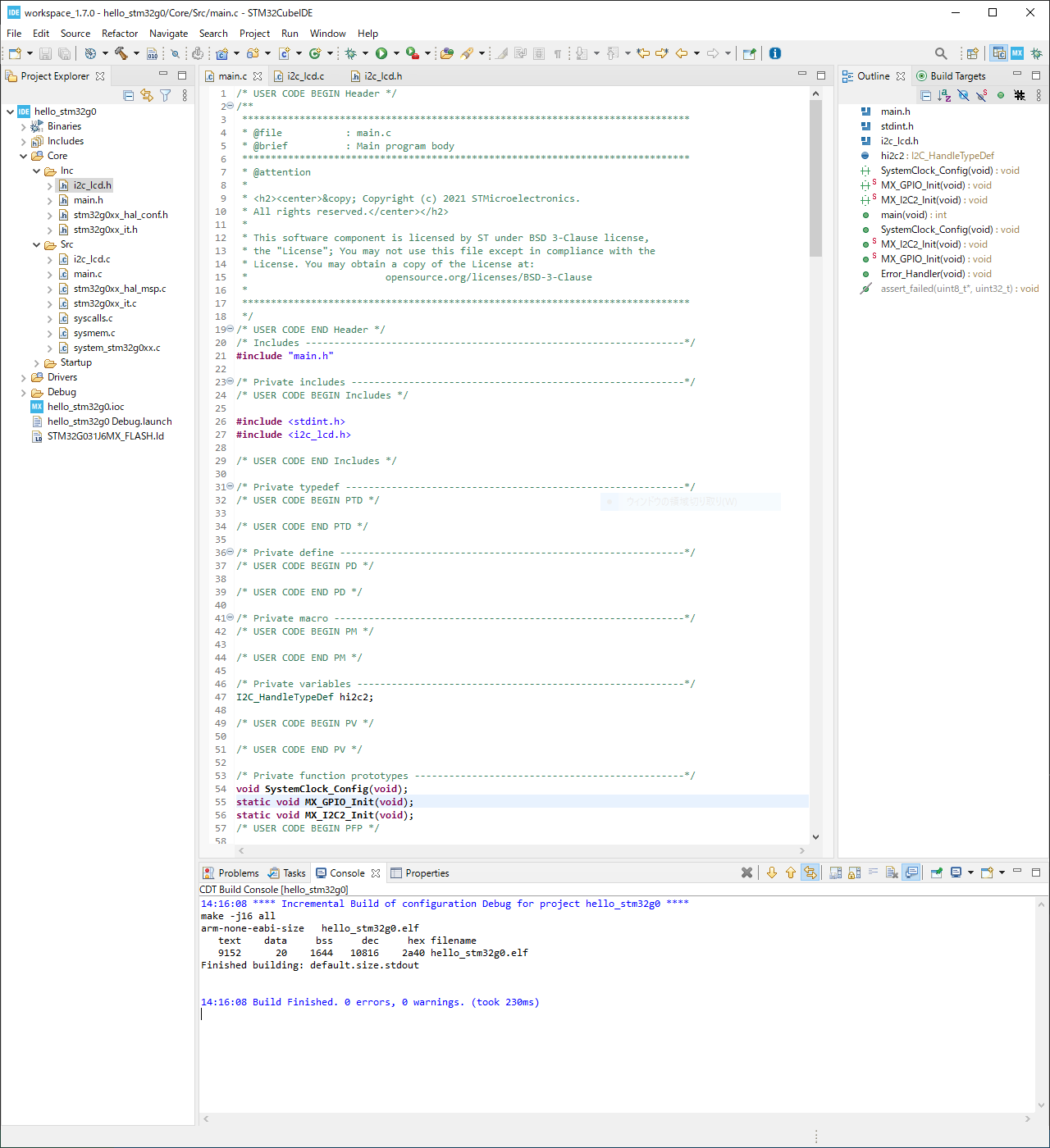Click the previous error up arrow in Console
Viewport: 1050px width, 1148px height.
pos(791,872)
